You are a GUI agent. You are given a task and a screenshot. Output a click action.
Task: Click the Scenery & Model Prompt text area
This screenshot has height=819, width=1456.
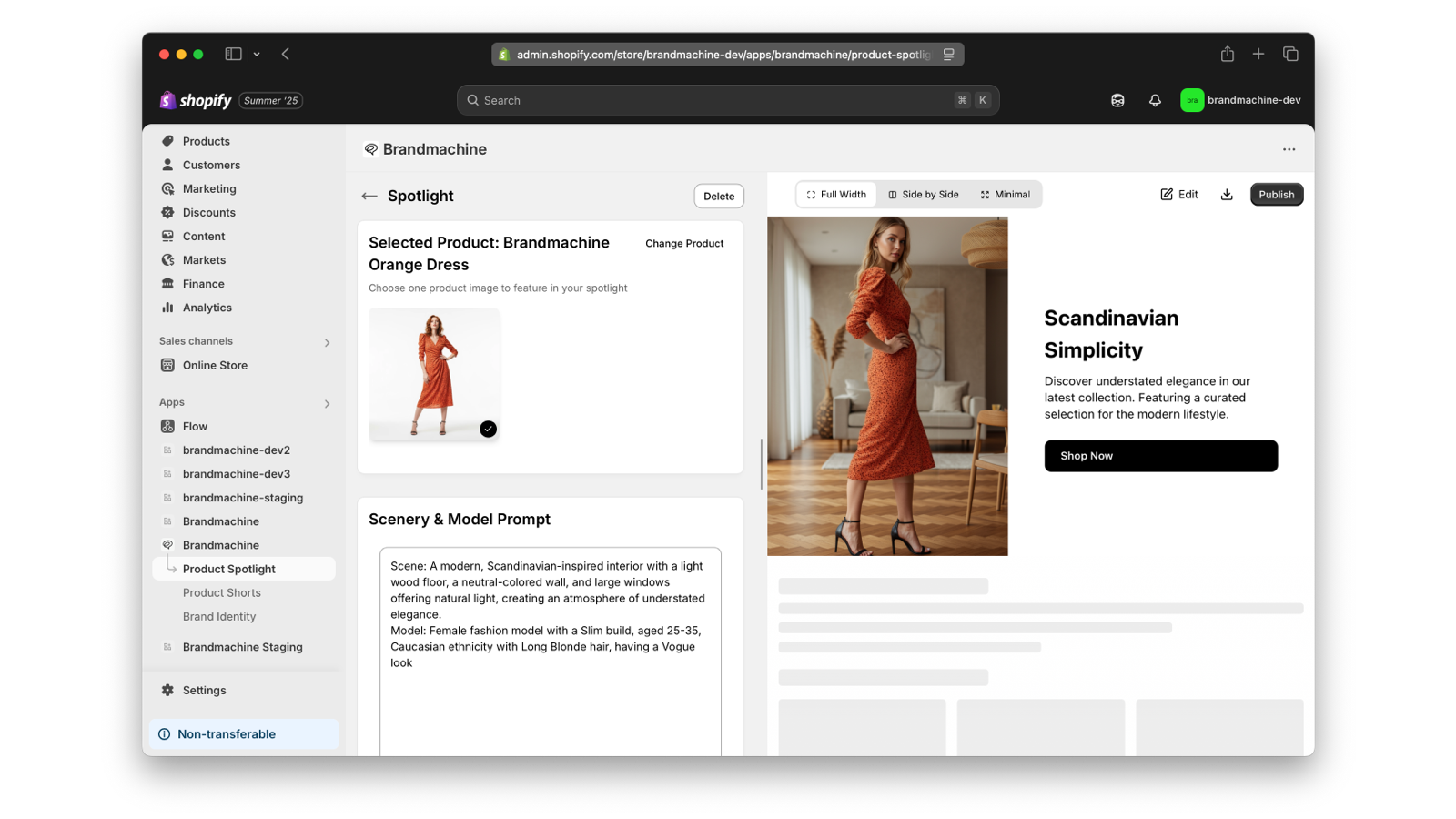[551, 652]
